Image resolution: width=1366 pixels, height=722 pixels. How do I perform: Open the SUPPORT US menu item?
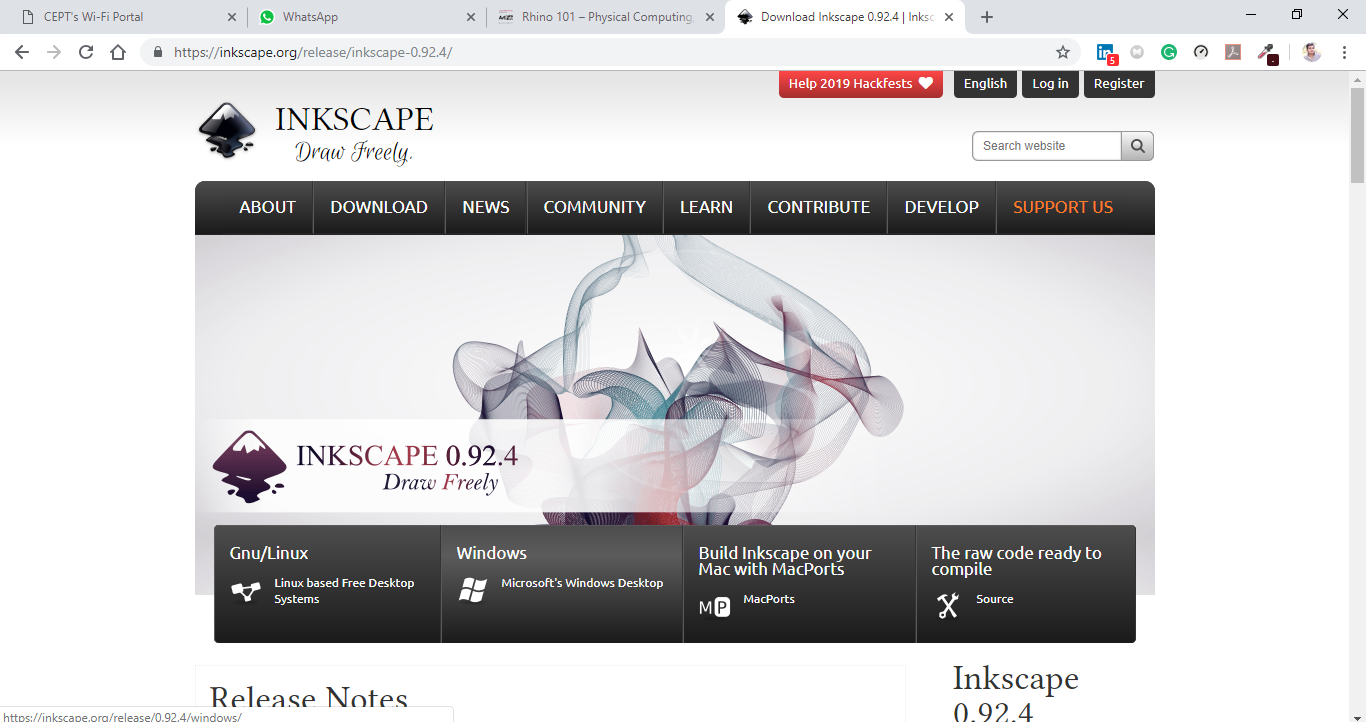1063,207
